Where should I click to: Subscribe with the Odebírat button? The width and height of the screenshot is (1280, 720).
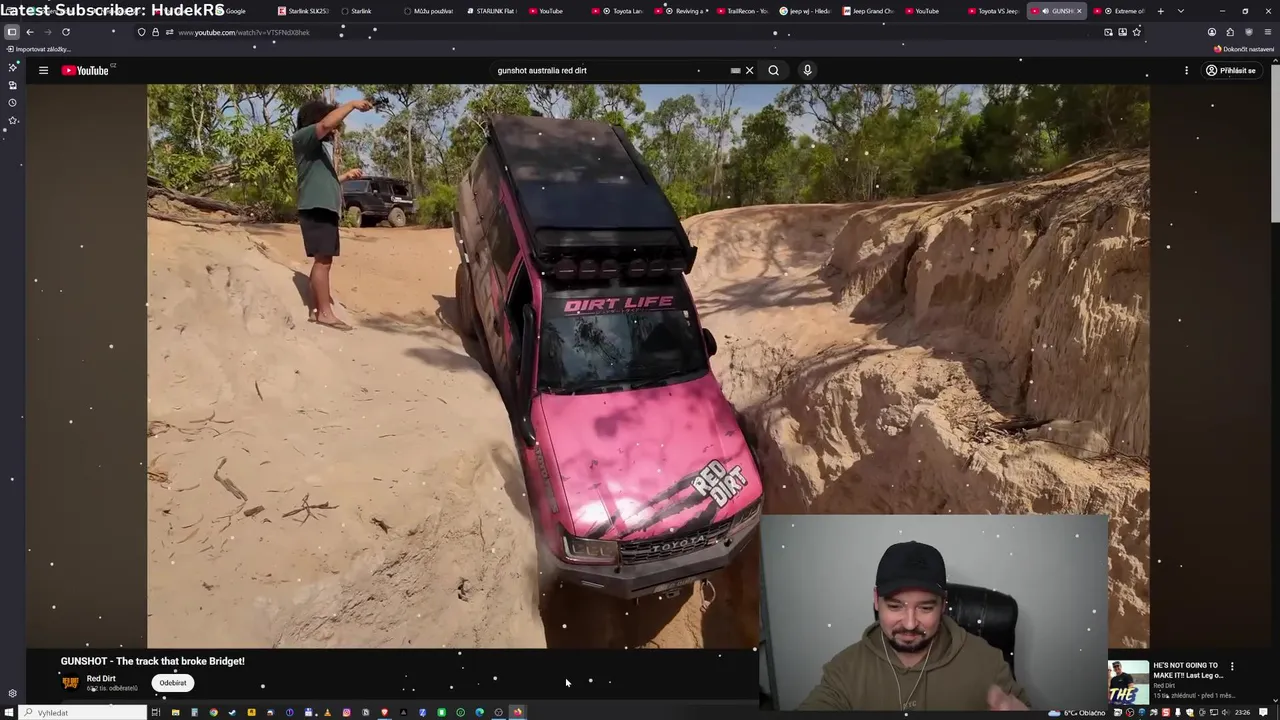tap(173, 683)
